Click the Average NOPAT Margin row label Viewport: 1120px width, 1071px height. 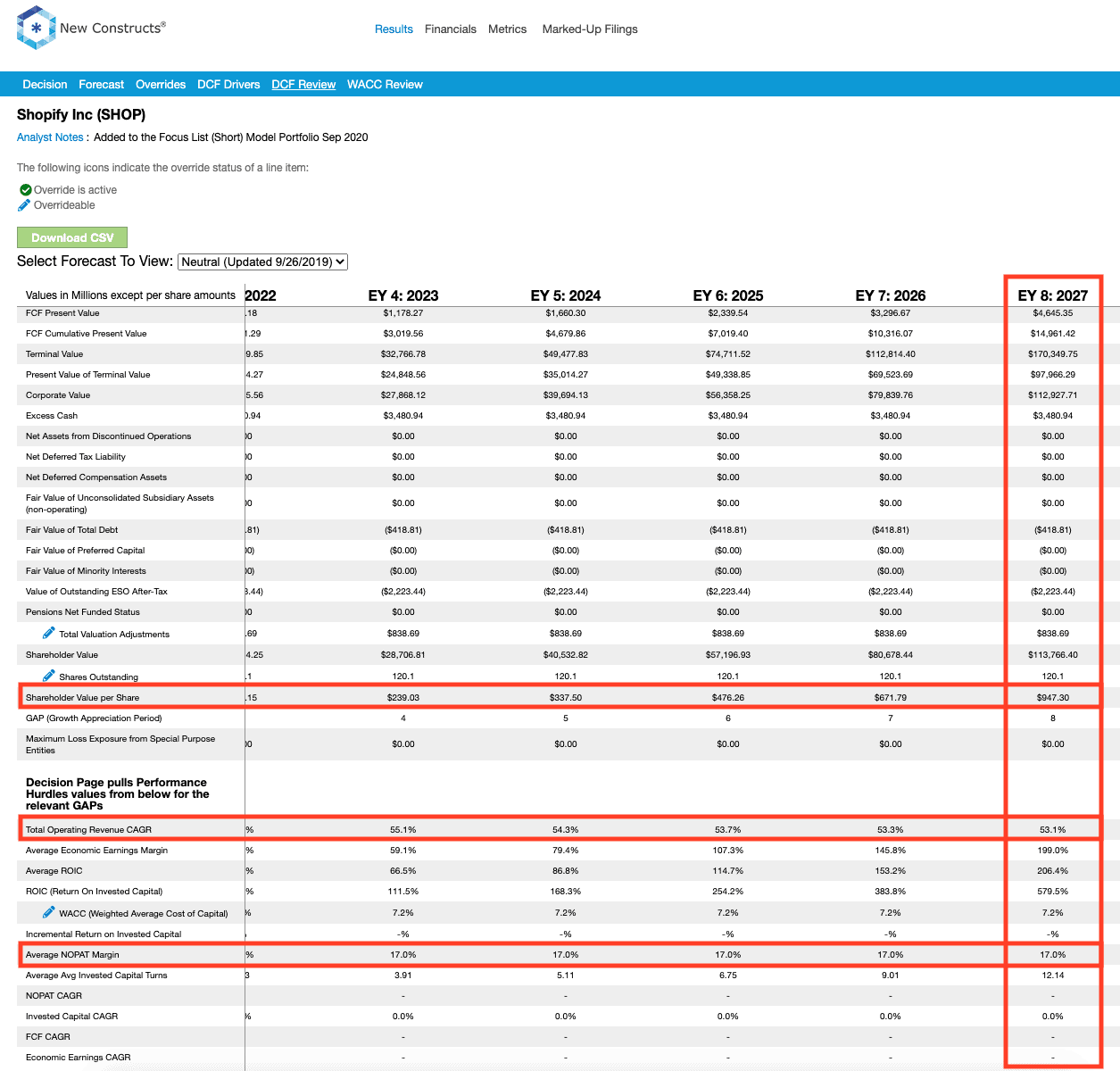coord(72,955)
